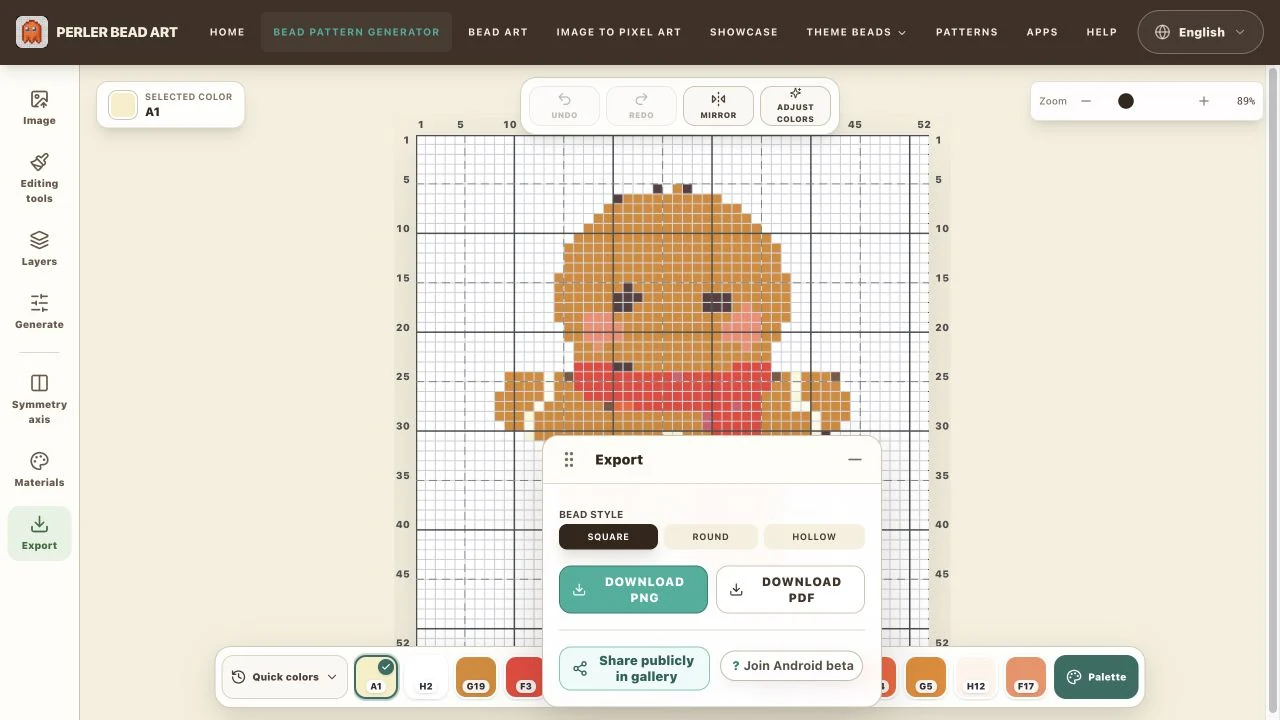The height and width of the screenshot is (720, 1280).
Task: Open Image to Pixel Art page
Action: [619, 32]
